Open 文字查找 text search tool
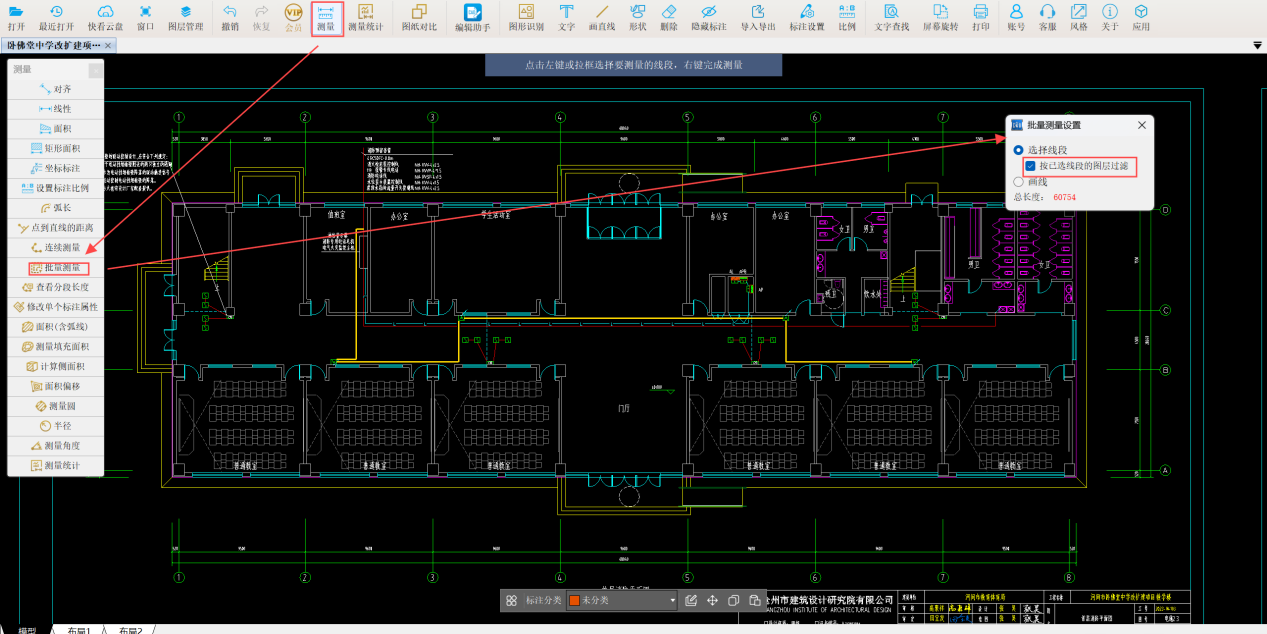 click(x=892, y=17)
